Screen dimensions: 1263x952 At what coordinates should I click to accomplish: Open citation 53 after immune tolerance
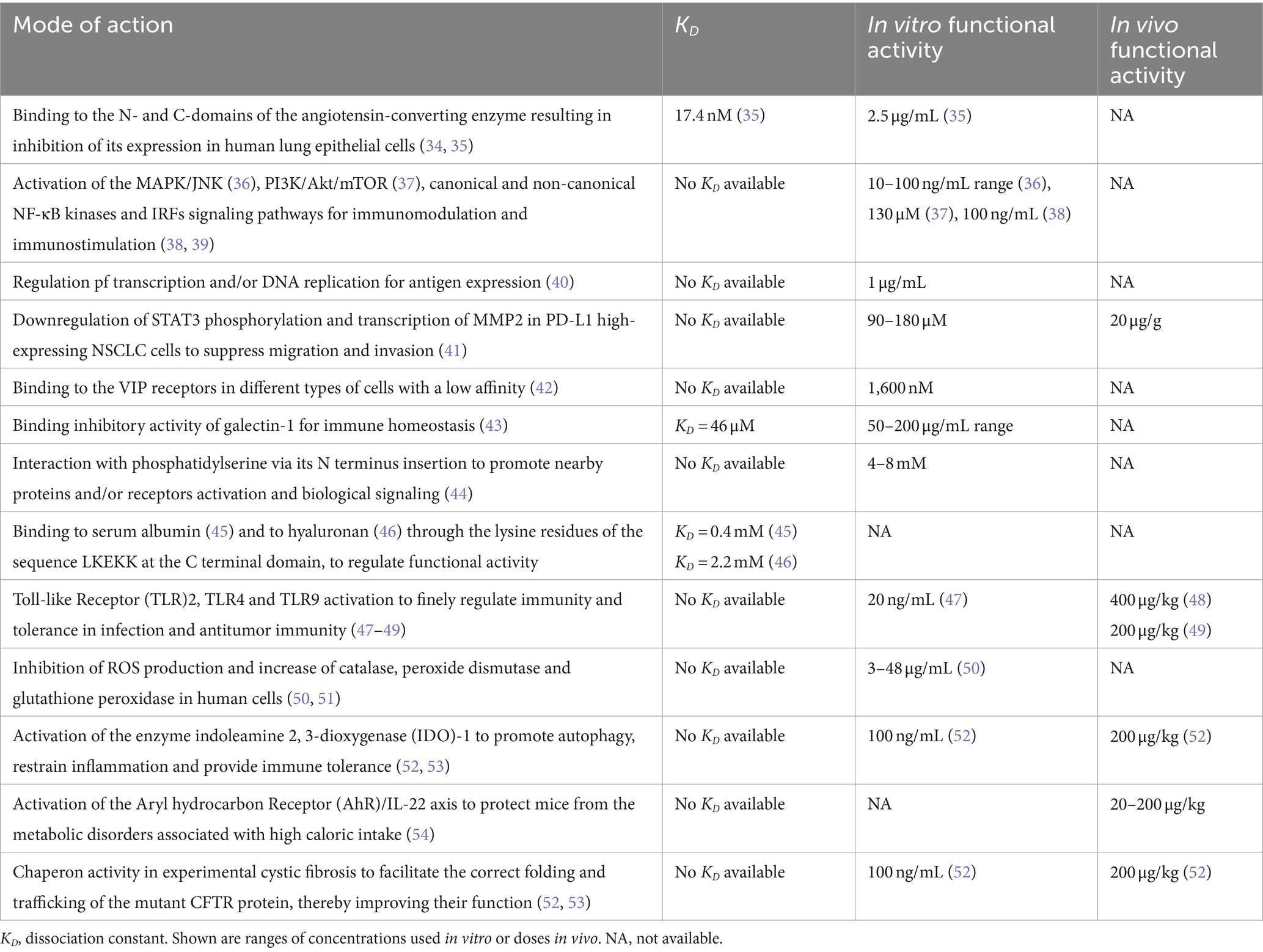[x=436, y=766]
